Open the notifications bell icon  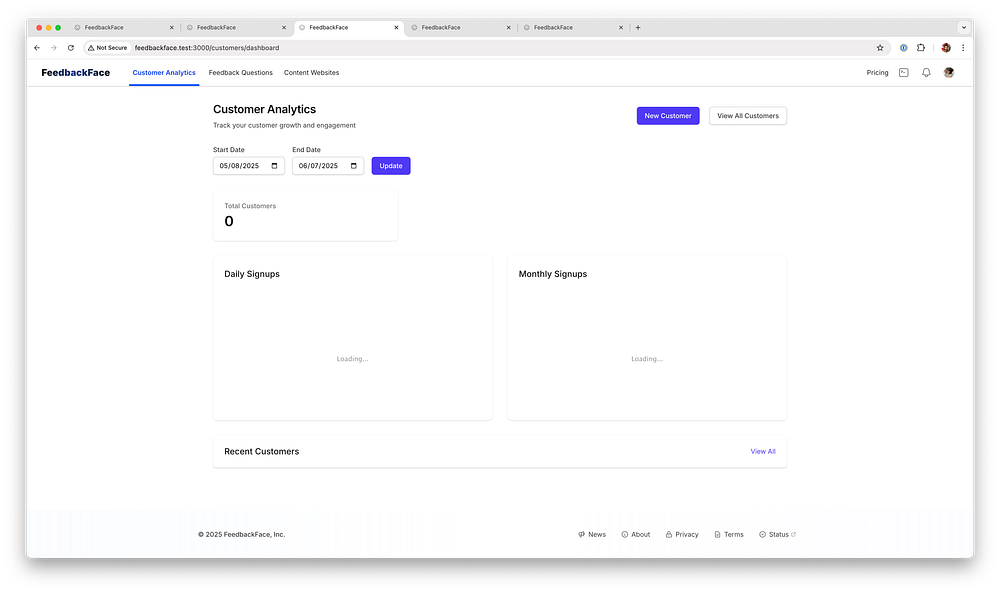926,73
